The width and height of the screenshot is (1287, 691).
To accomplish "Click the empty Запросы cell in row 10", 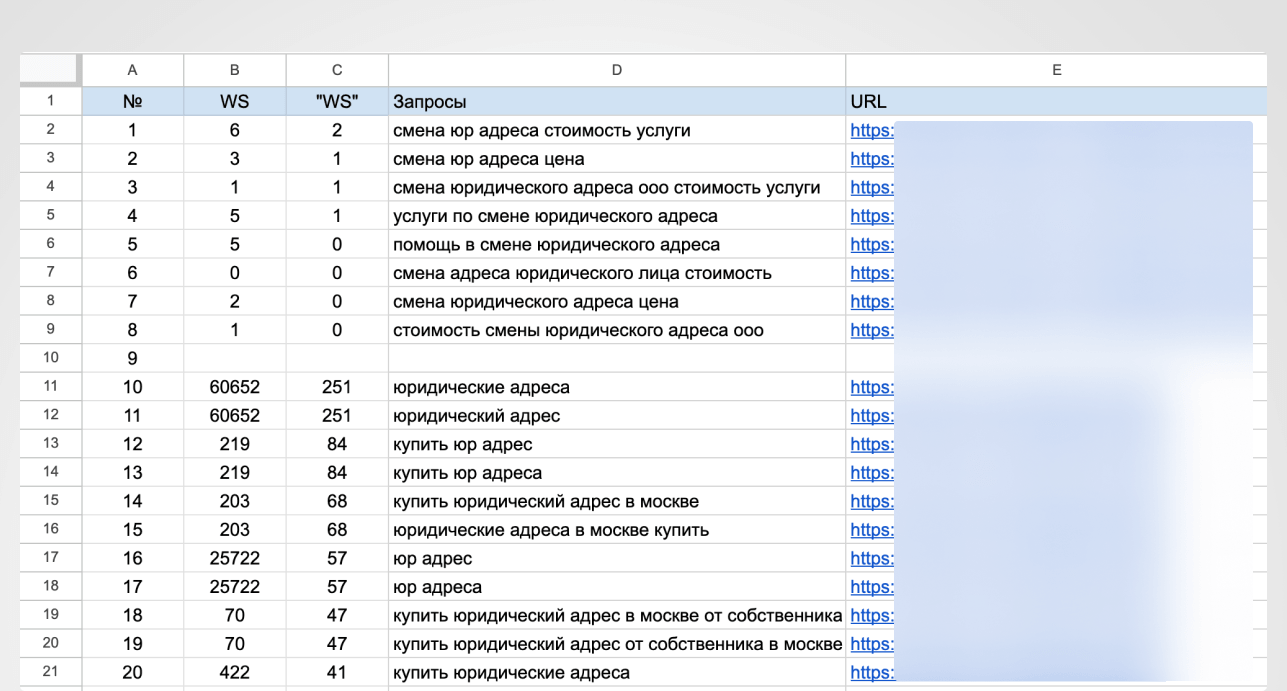I will tap(616, 357).
